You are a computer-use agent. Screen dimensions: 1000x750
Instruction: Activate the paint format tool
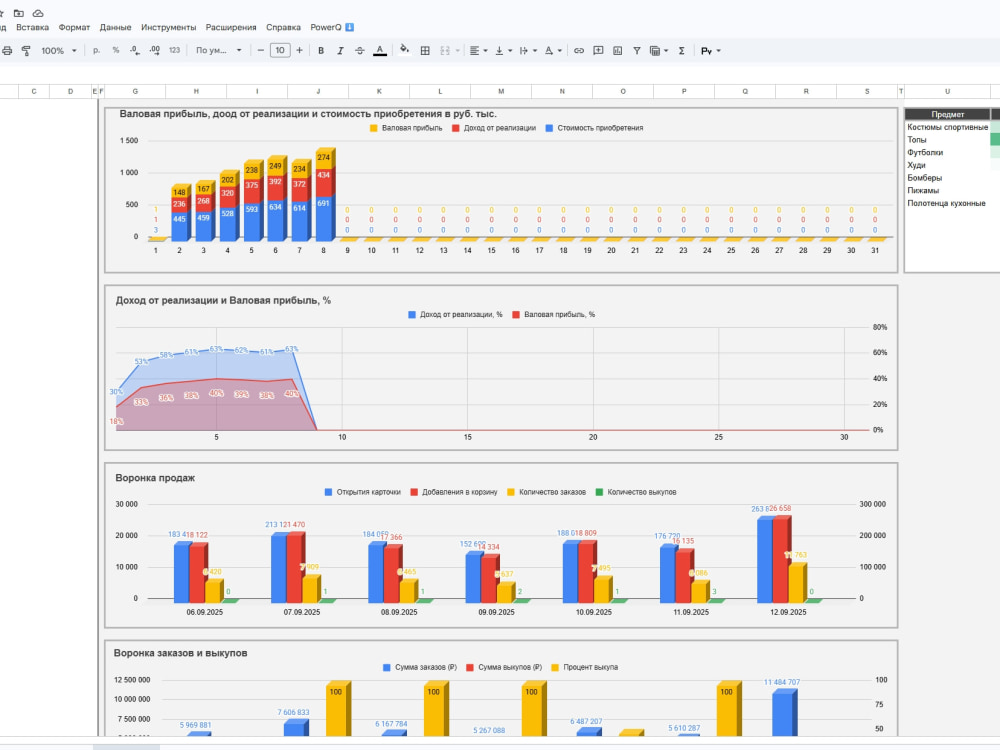(x=26, y=50)
